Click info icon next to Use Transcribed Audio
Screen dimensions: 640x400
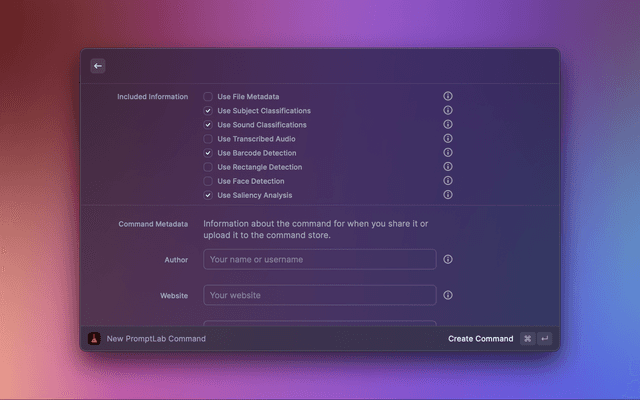(x=448, y=139)
